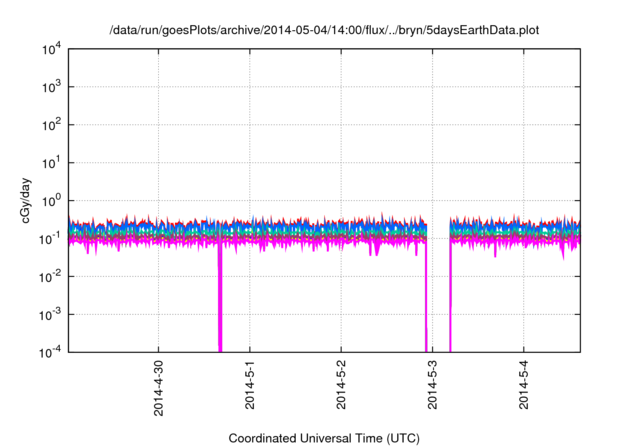This screenshot has width=640, height=448.
Task: Click the 2014-5-3 date tick label
Action: point(433,385)
